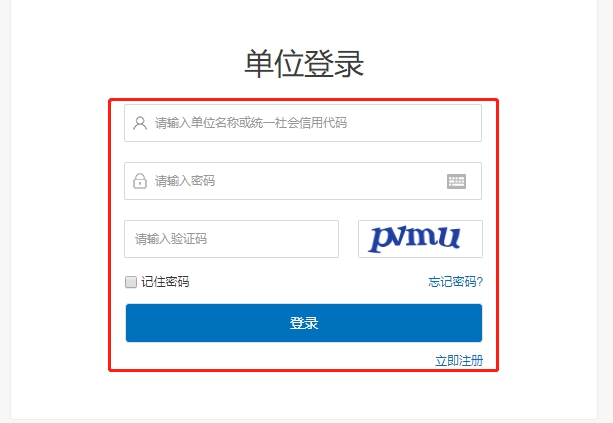This screenshot has width=613, height=423.
Task: Click the 单位登录 page heading
Action: (304, 64)
